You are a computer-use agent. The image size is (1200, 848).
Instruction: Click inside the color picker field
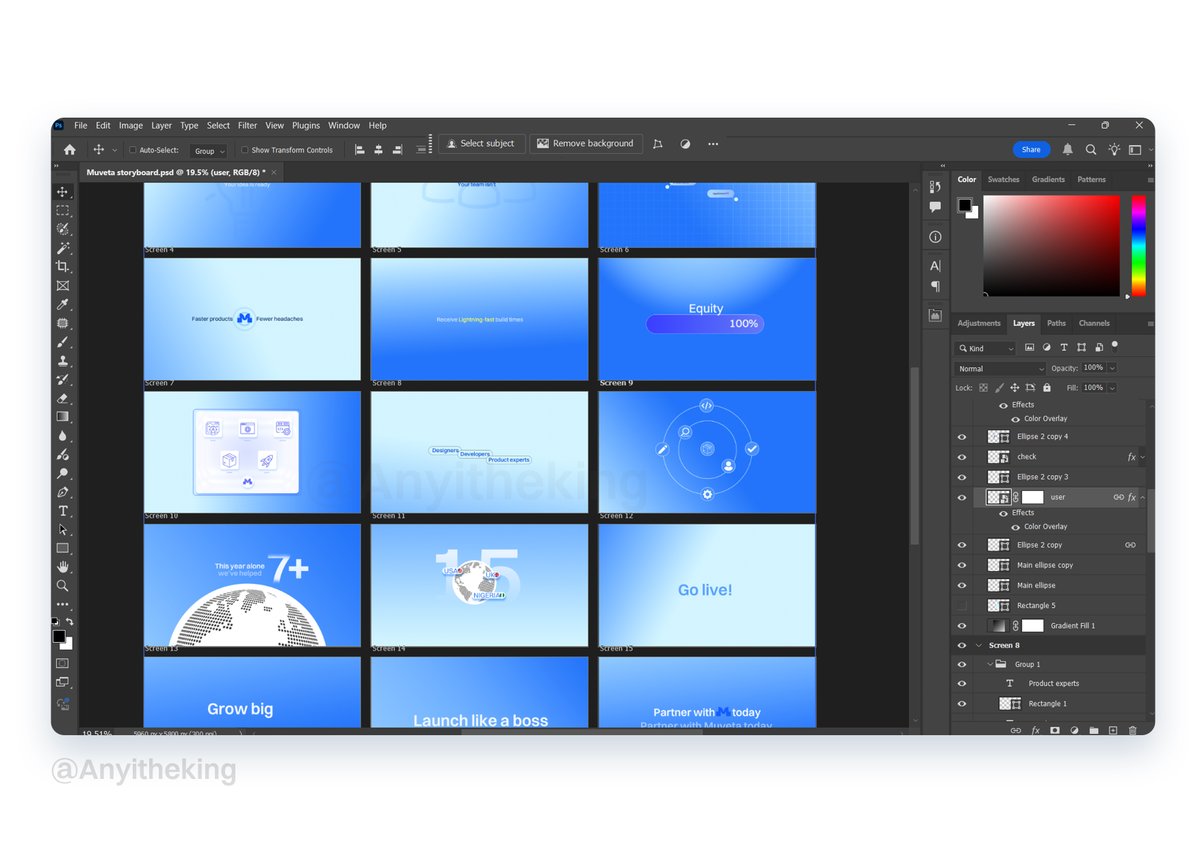1051,245
